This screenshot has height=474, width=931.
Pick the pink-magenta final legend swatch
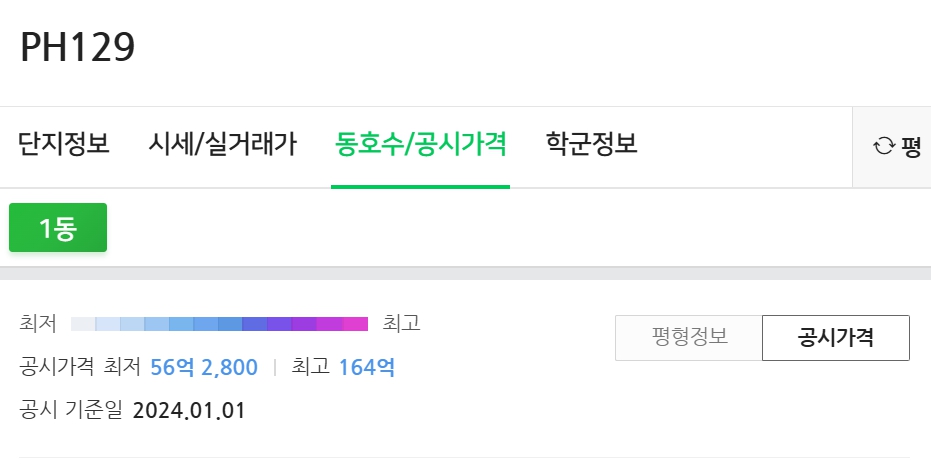point(356,324)
